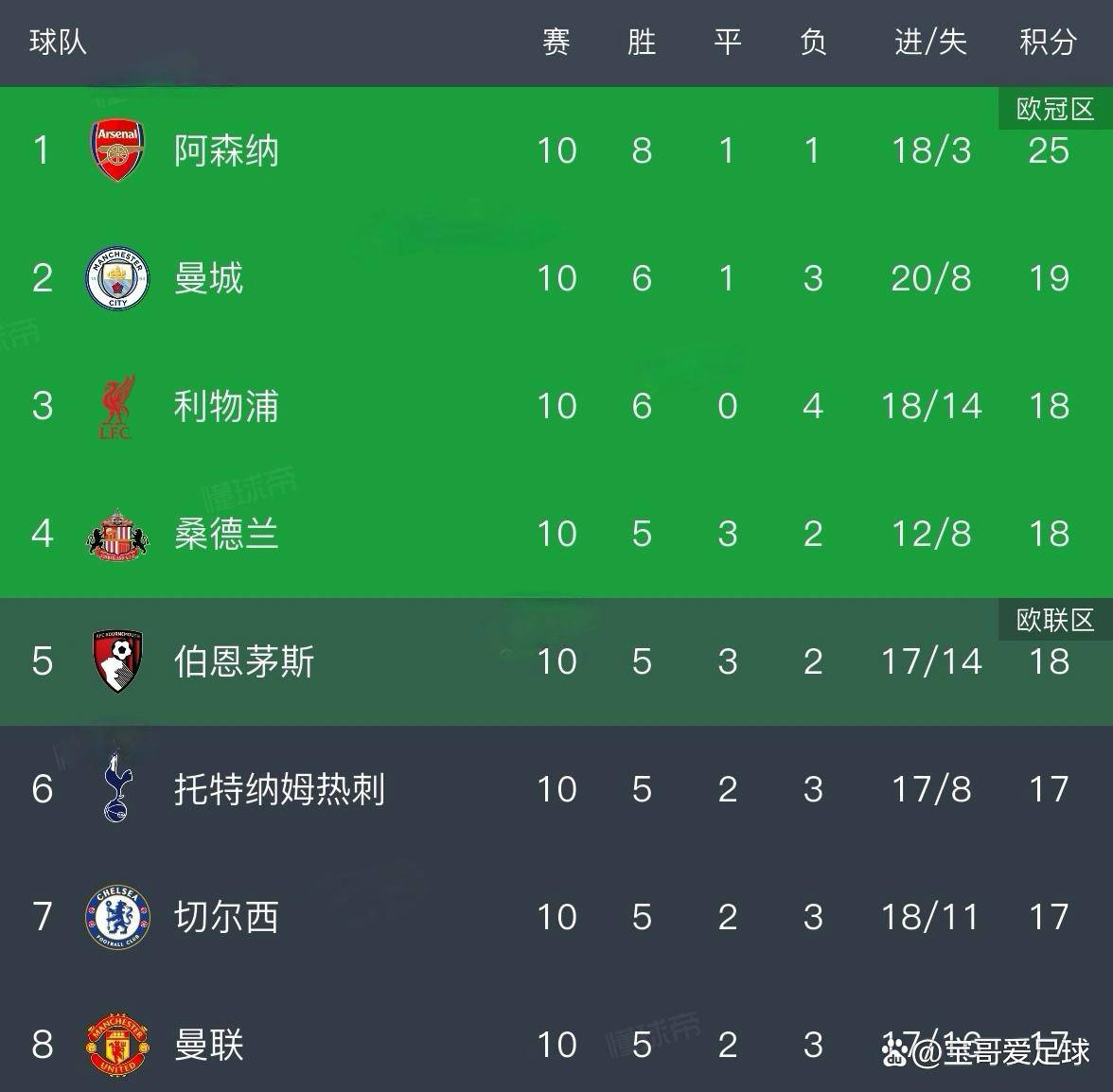
Task: Select team name 伯恩茅斯
Action: pyautogui.click(x=244, y=660)
